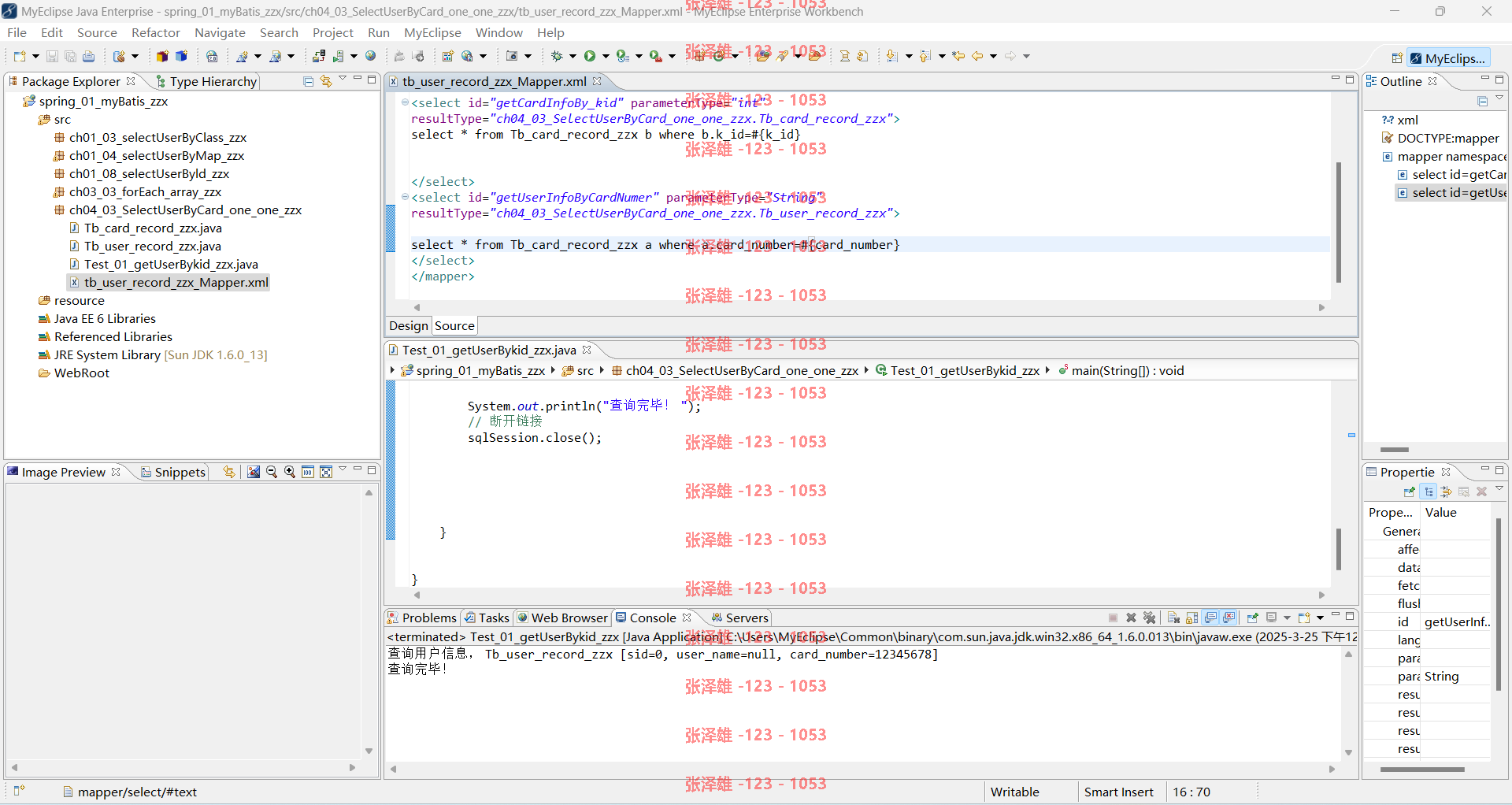The height and width of the screenshot is (805, 1512).
Task: Switch to the Type Hierarchy tab
Action: point(206,81)
